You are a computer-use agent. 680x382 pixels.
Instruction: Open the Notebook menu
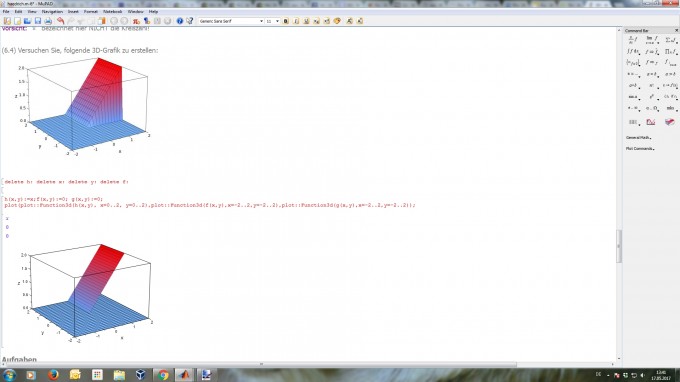113,12
